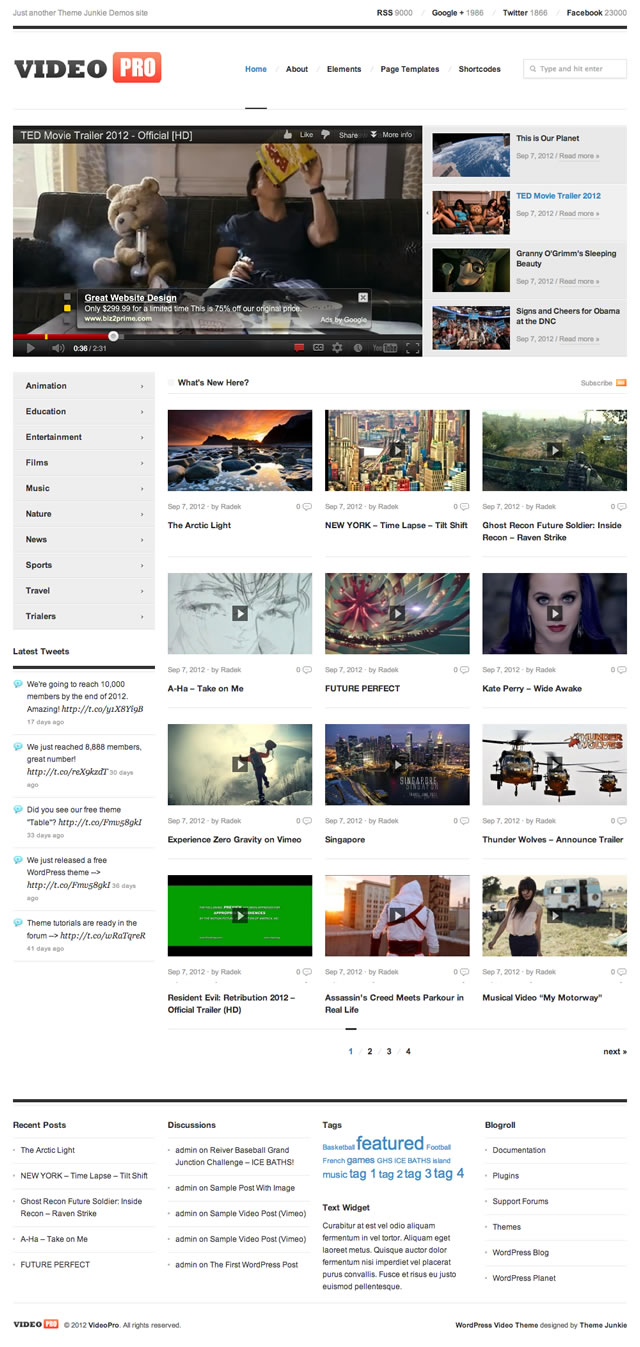This screenshot has width=640, height=1347.
Task: Dislike the video with thumbs down
Action: click(325, 134)
